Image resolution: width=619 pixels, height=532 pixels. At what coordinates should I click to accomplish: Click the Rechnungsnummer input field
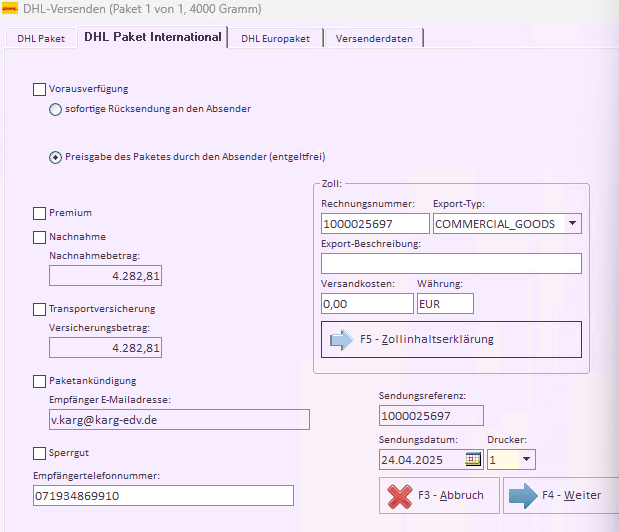coord(375,224)
